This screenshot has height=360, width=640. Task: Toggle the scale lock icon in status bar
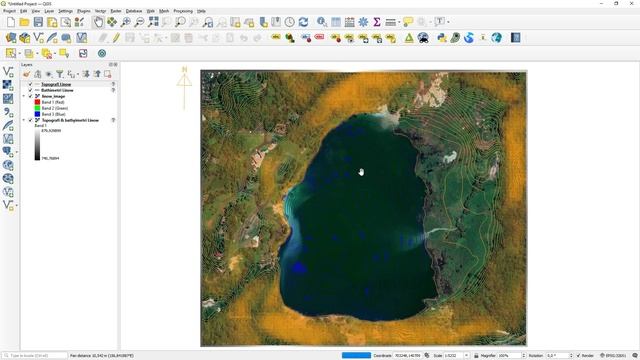click(476, 356)
